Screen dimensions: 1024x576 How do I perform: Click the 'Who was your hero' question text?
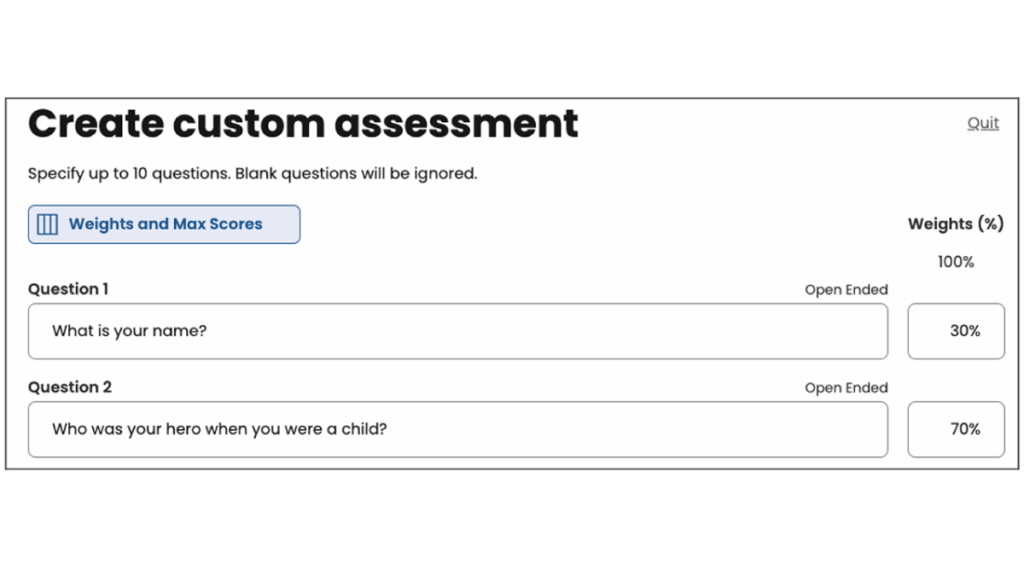pos(219,429)
